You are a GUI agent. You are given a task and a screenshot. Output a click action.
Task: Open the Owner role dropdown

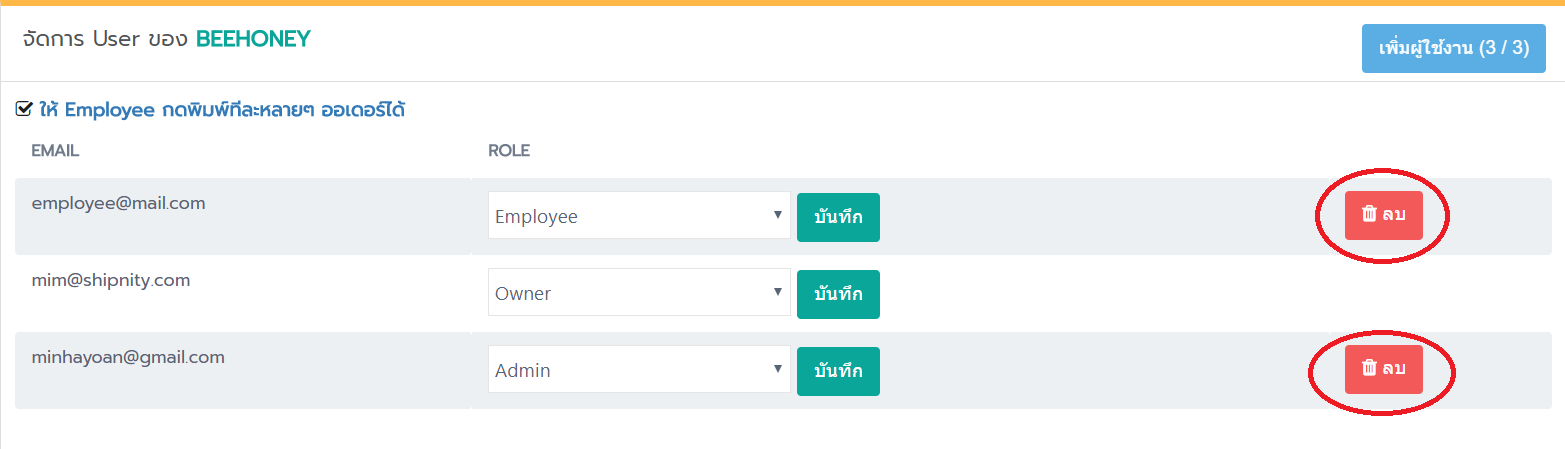(x=639, y=293)
